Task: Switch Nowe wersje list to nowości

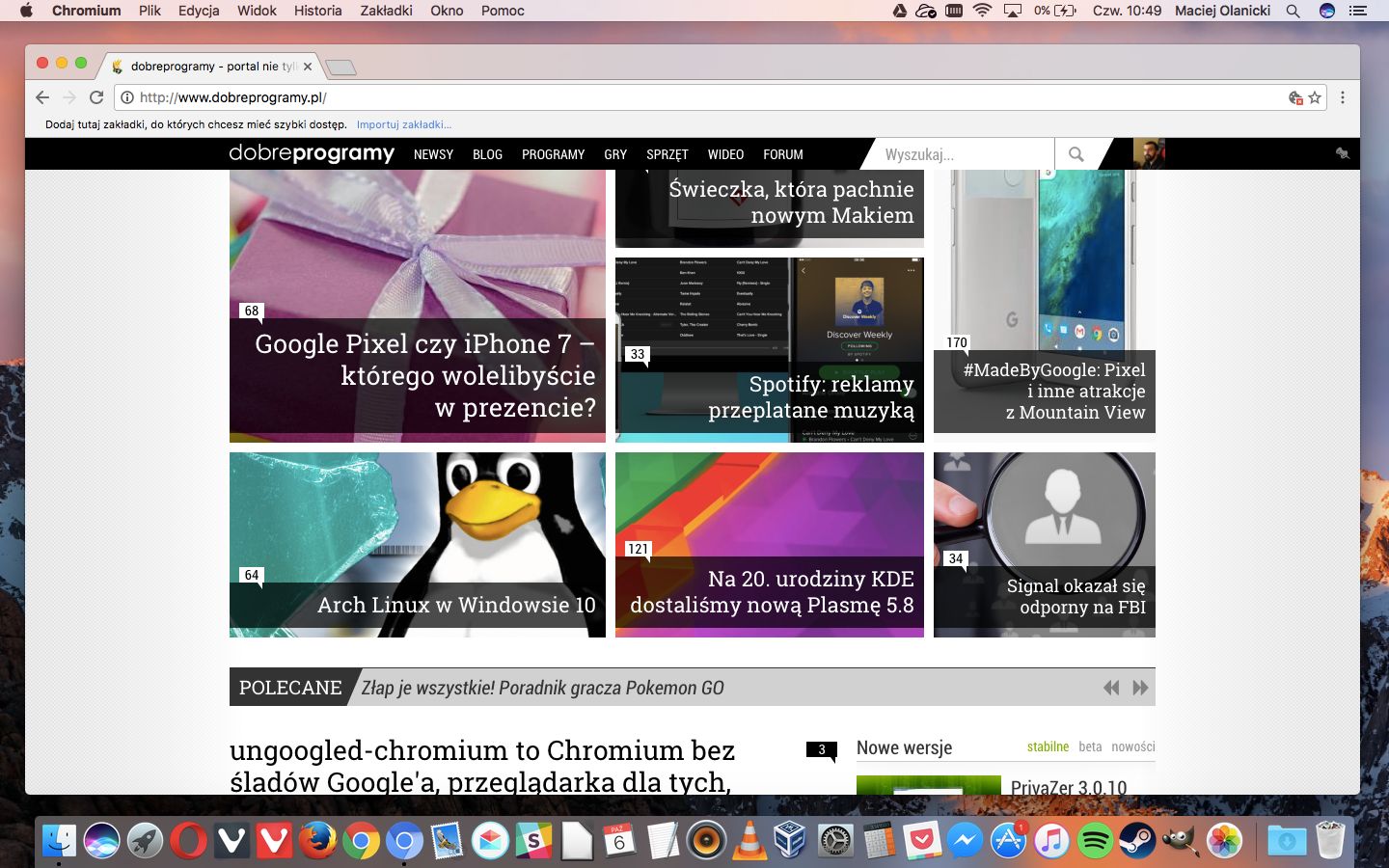Action: pos(1132,746)
